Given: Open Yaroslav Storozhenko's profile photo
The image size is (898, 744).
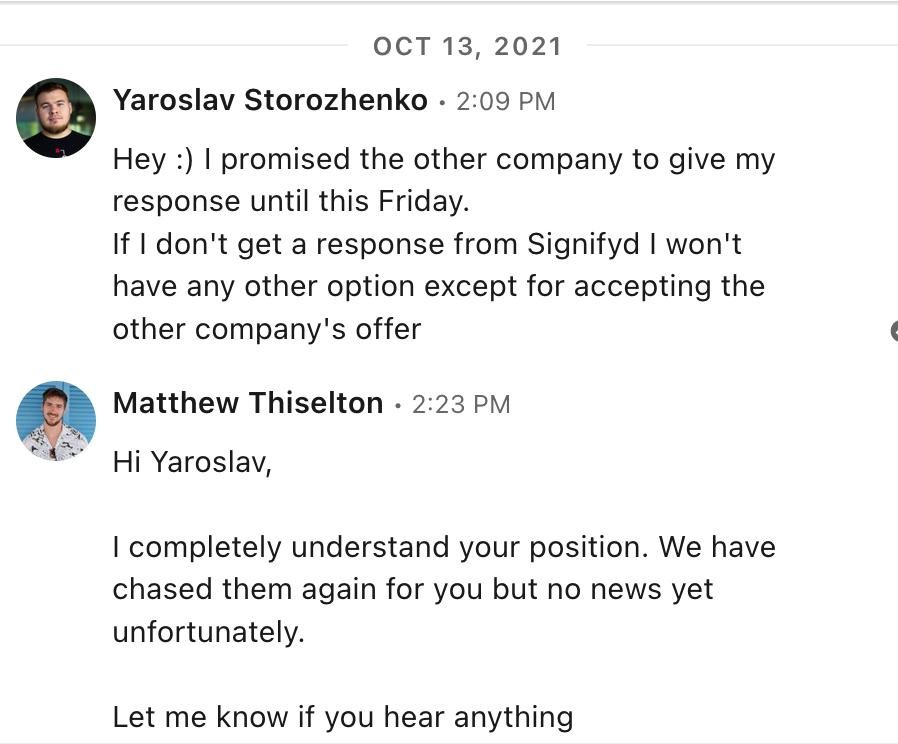Looking at the screenshot, I should point(56,118).
